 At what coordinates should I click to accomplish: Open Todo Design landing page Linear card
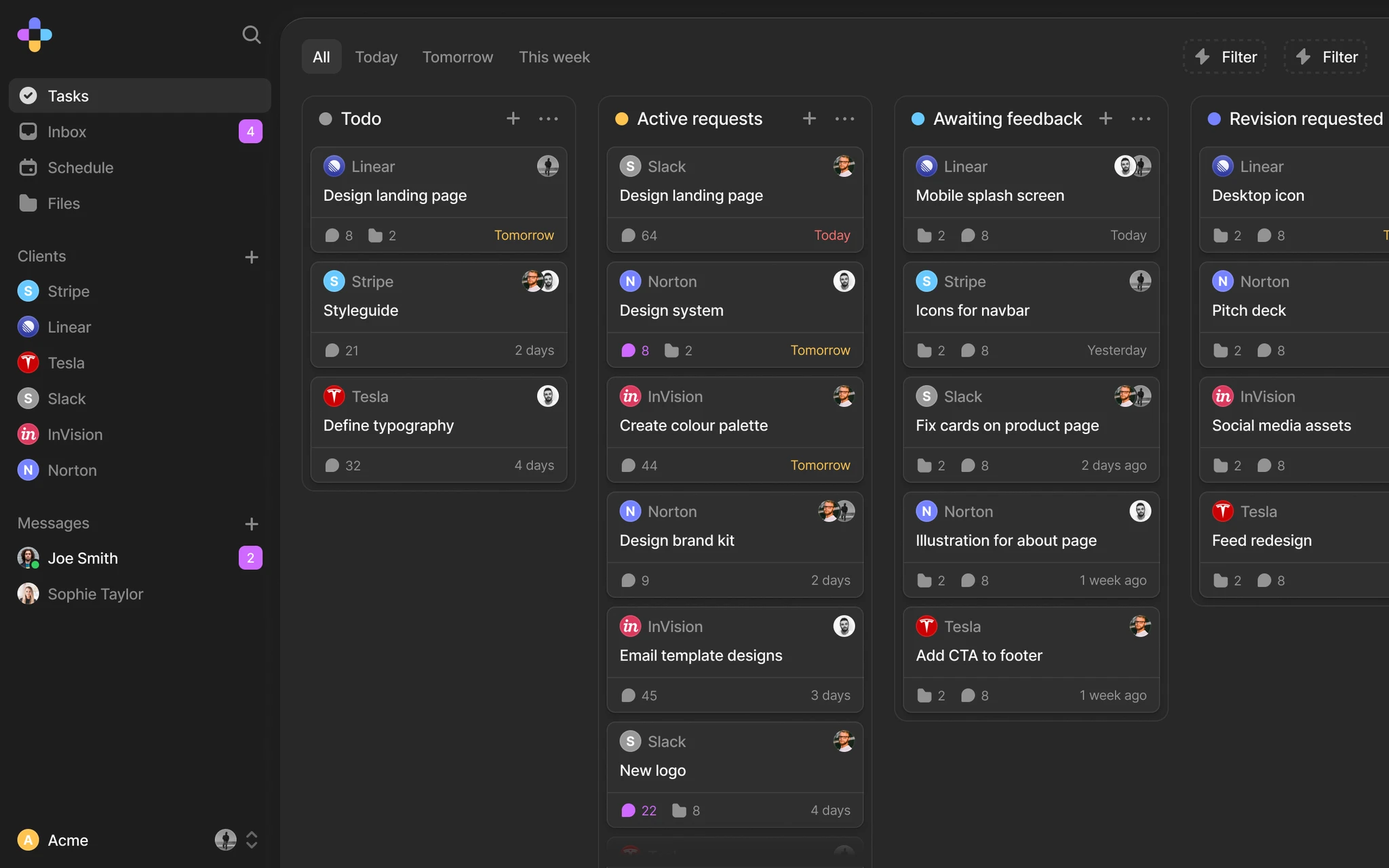439,200
